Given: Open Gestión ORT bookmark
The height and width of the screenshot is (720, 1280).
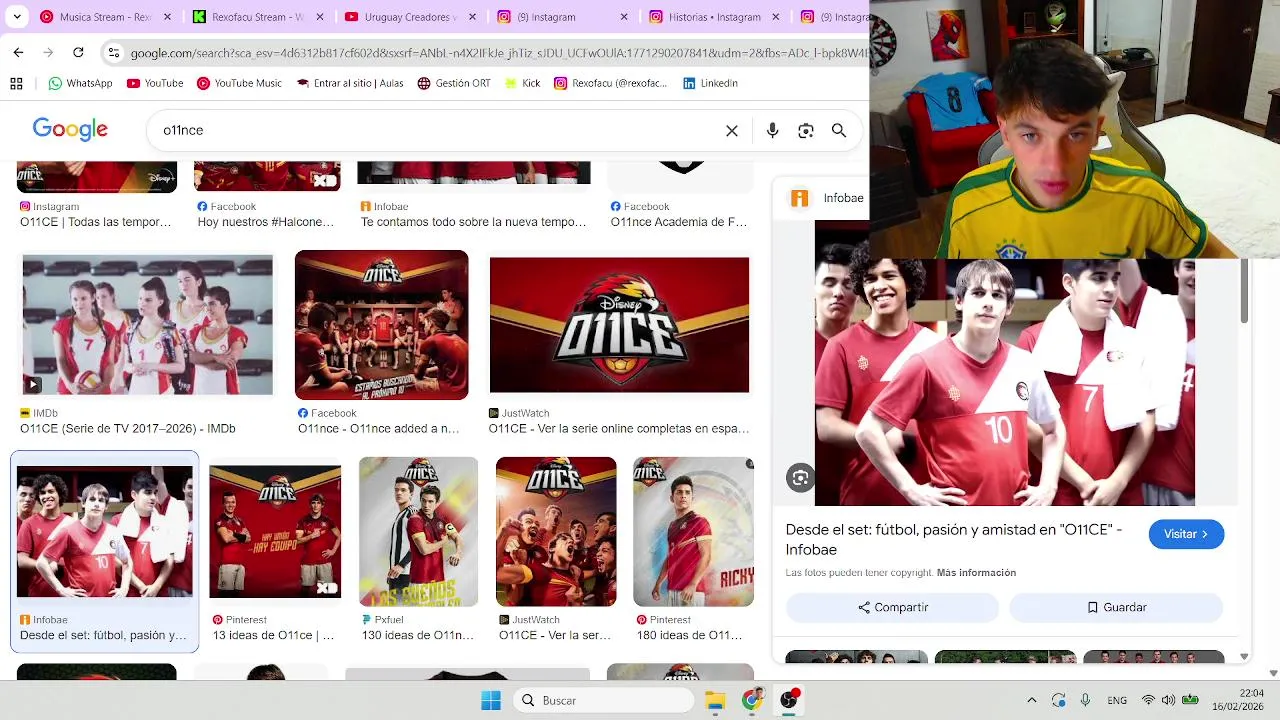Looking at the screenshot, I should click(x=454, y=83).
